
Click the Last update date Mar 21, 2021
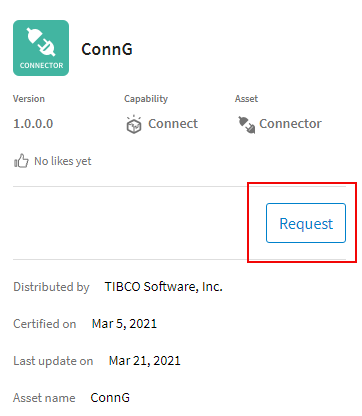pyautogui.click(x=145, y=361)
